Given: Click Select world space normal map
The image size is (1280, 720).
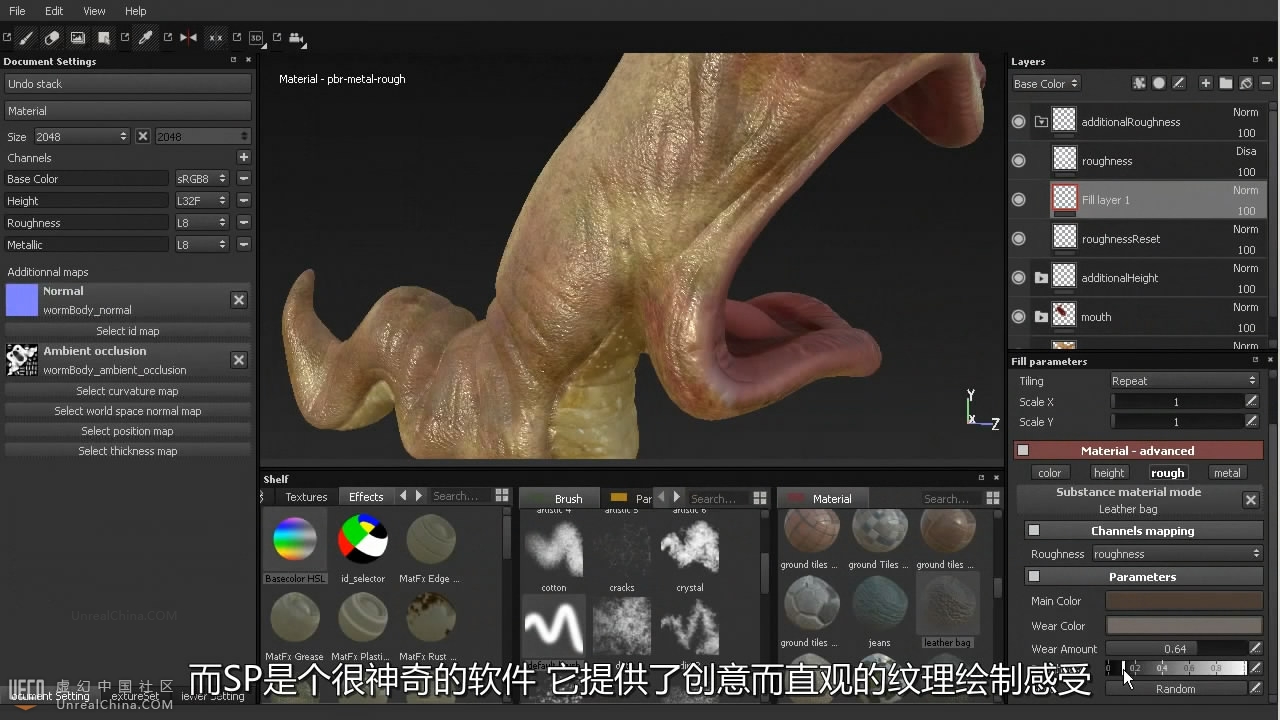Looking at the screenshot, I should click(128, 411).
